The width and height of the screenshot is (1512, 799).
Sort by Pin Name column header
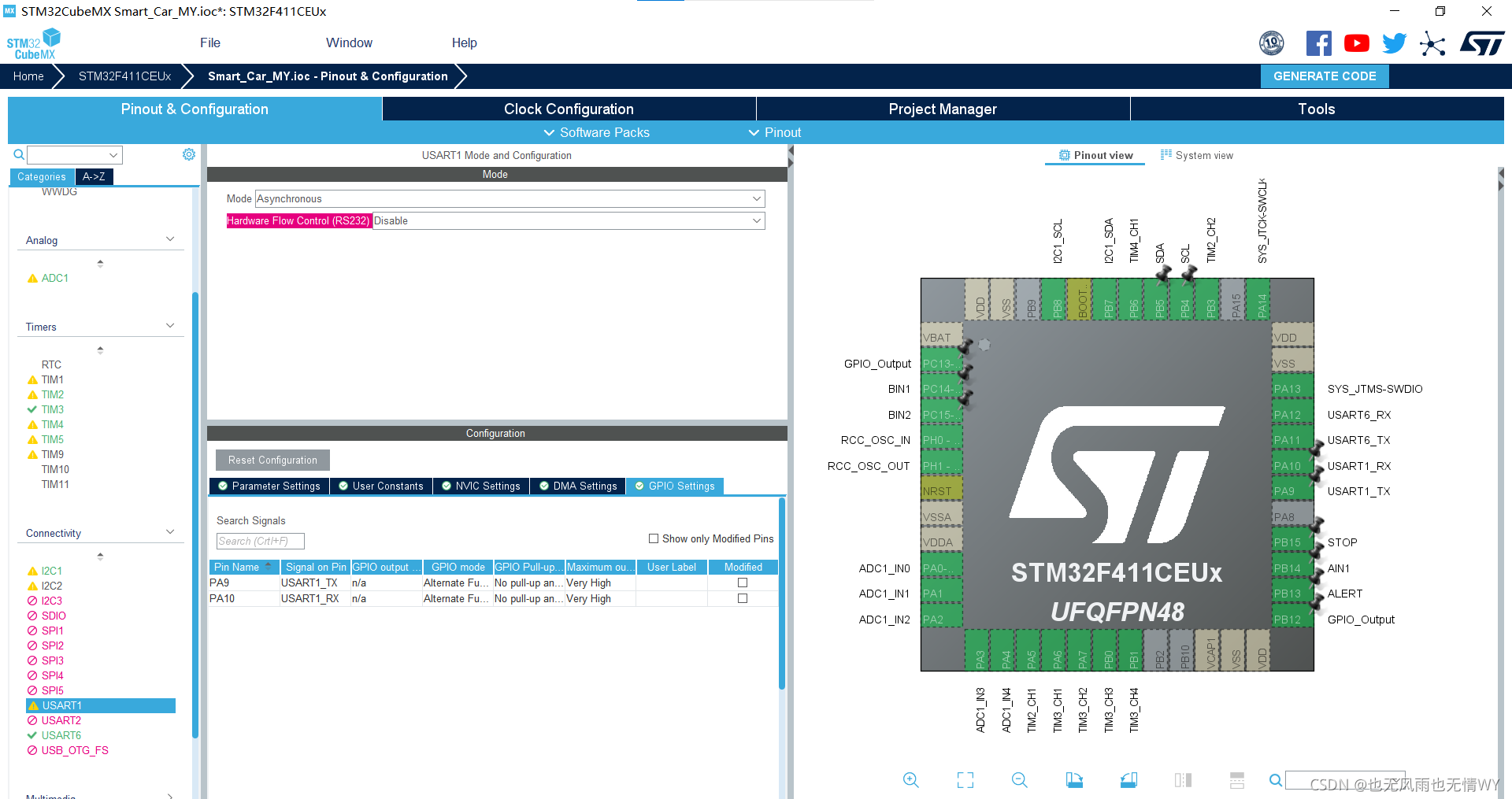[244, 567]
